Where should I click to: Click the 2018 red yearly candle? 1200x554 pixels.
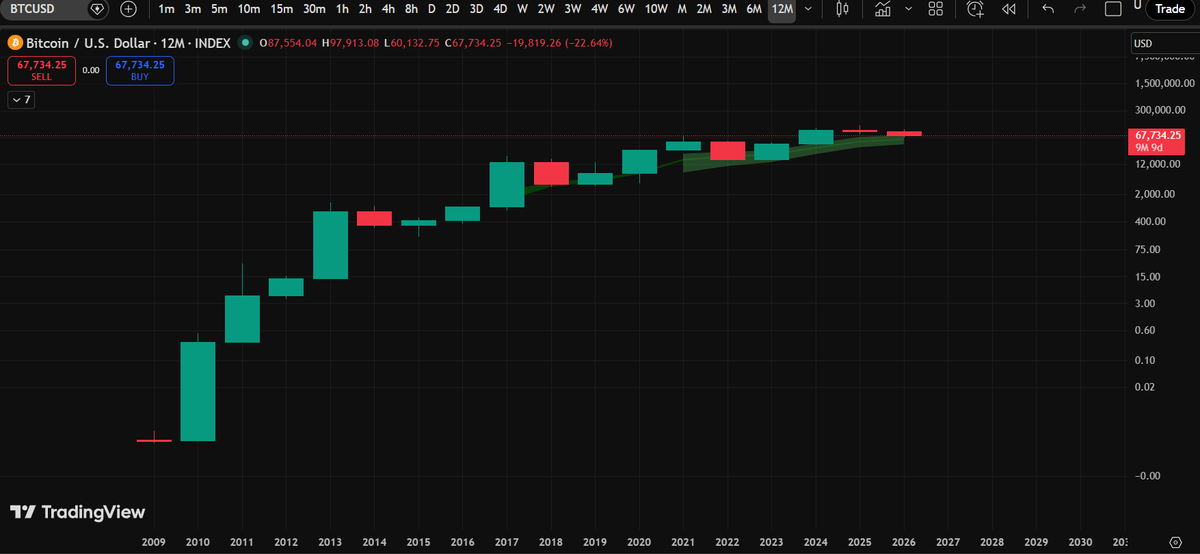[x=551, y=173]
